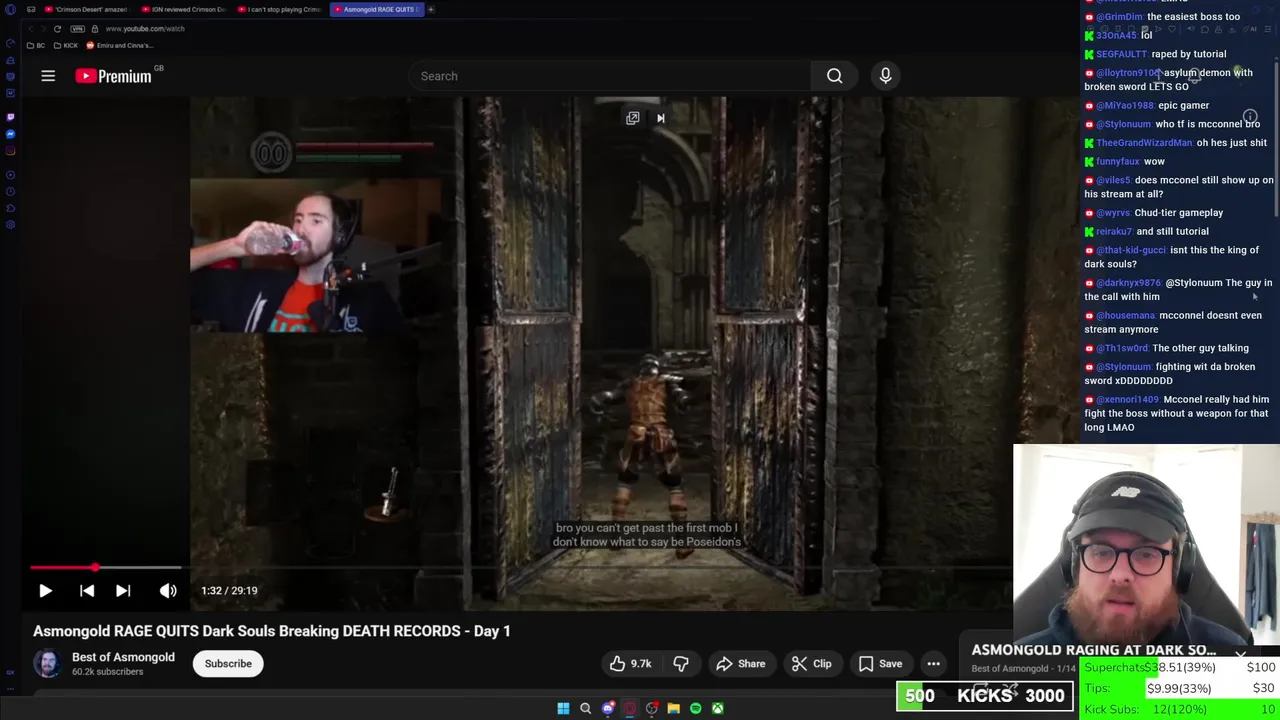Screen dimensions: 1280x720
Task: Play the paused video
Action: click(x=45, y=591)
